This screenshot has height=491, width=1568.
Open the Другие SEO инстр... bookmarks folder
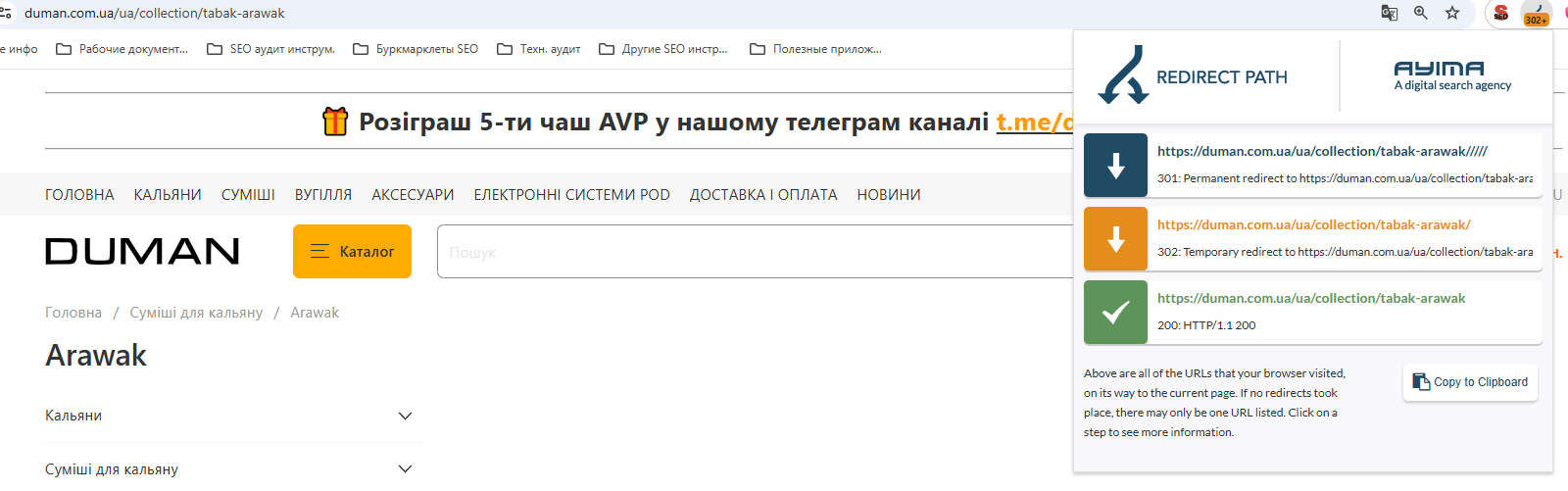pyautogui.click(x=663, y=49)
